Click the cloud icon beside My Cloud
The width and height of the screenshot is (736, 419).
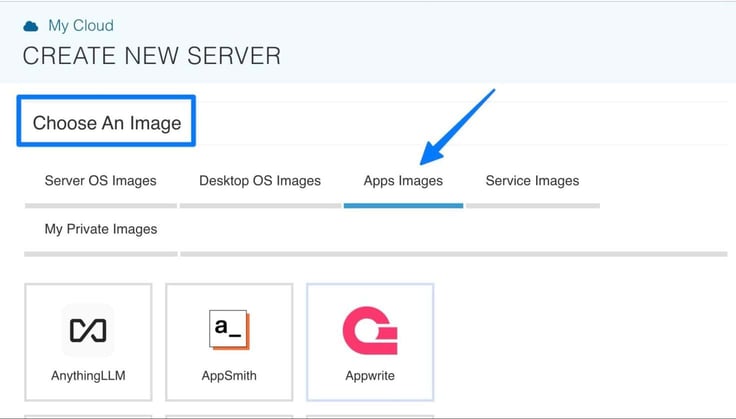tap(31, 26)
